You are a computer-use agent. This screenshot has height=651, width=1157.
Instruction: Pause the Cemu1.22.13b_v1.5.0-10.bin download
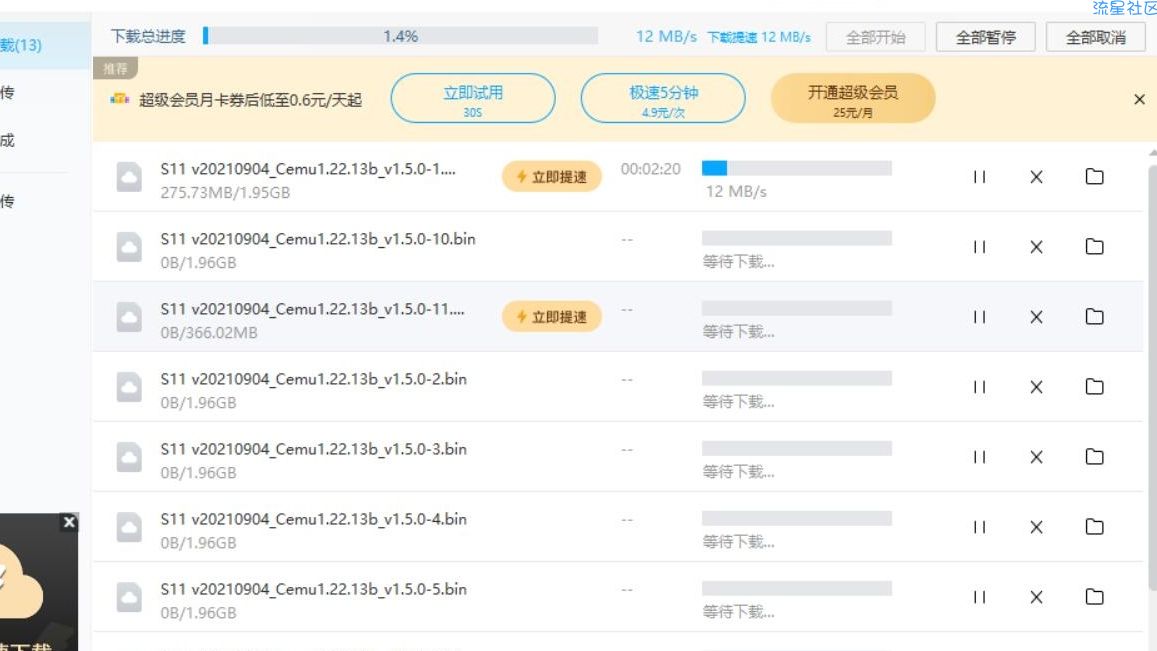(x=979, y=247)
